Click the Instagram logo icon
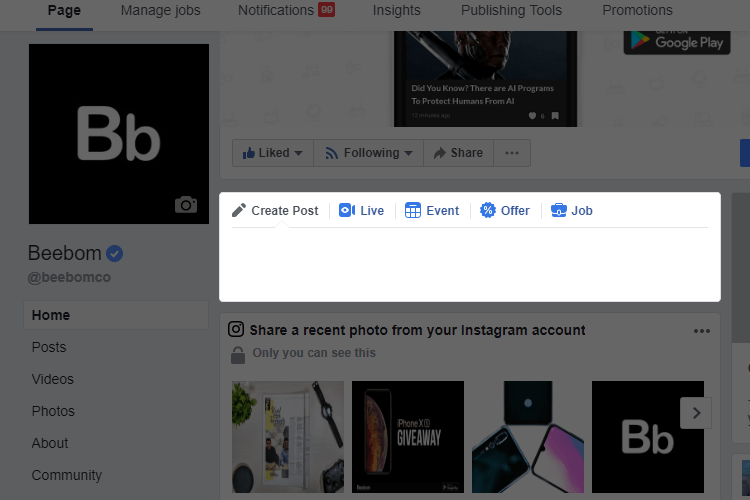The width and height of the screenshot is (750, 500). point(236,329)
